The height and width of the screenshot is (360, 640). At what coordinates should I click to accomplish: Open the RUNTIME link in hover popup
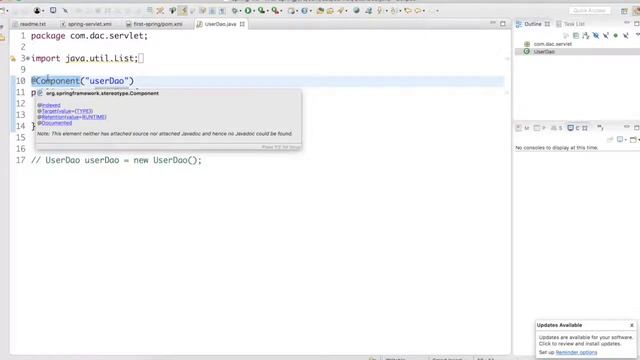tap(94, 117)
